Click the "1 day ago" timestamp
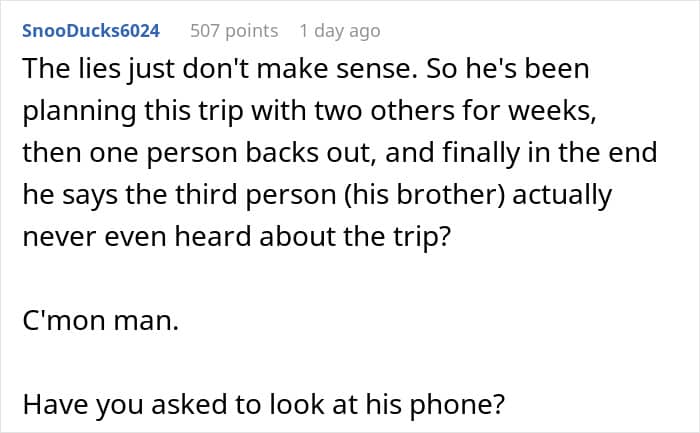 [340, 31]
